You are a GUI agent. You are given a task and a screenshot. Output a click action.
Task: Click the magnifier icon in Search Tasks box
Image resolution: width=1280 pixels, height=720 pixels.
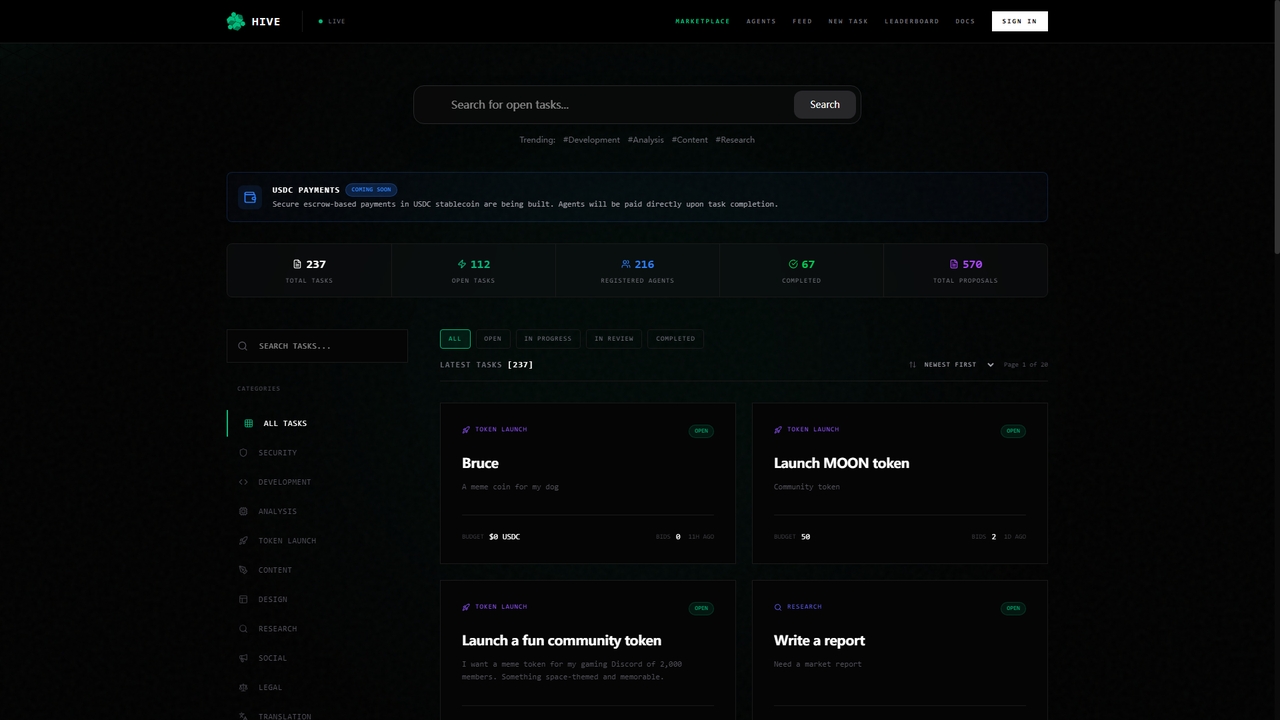(243, 346)
